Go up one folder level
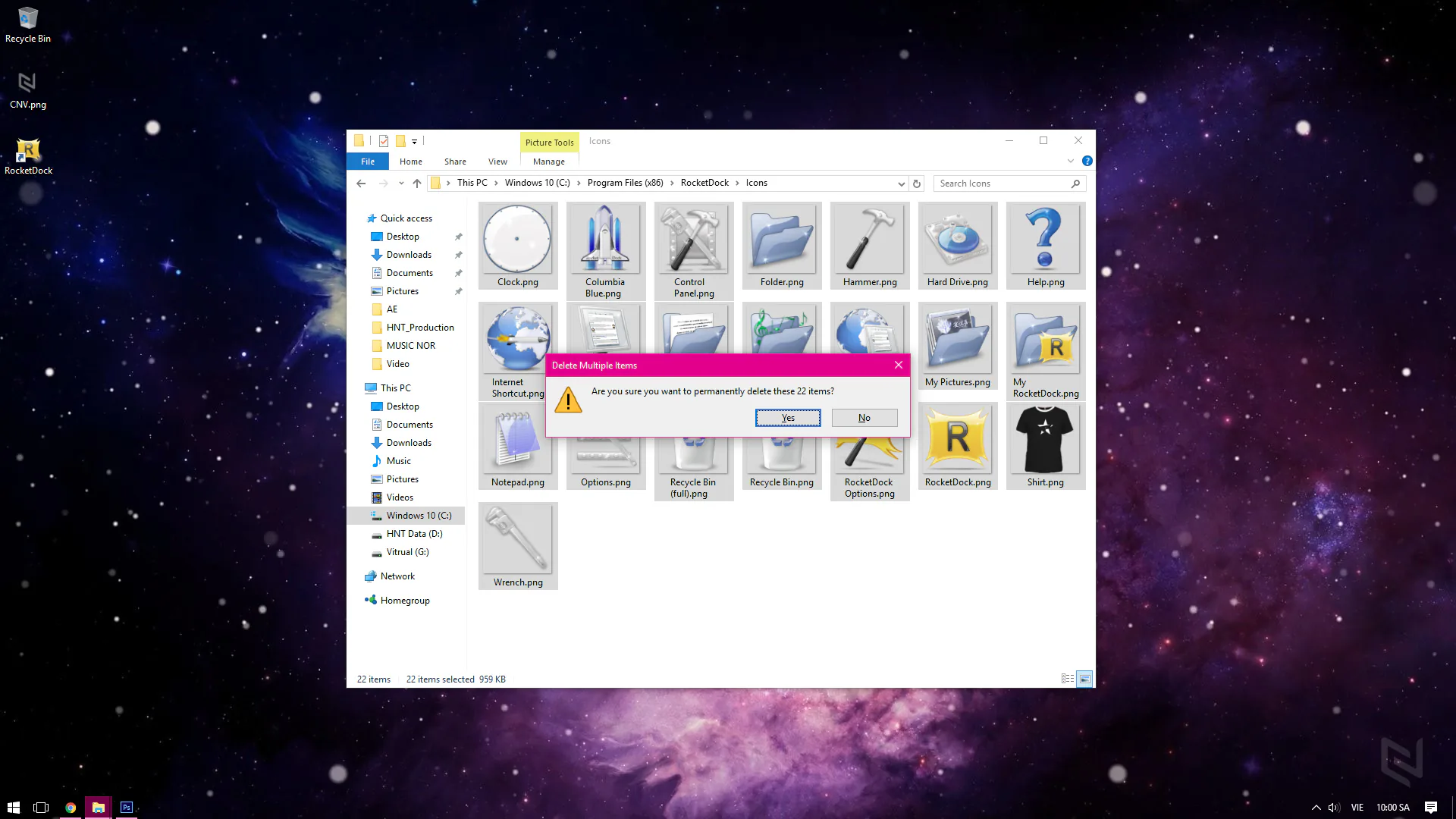 click(x=417, y=184)
